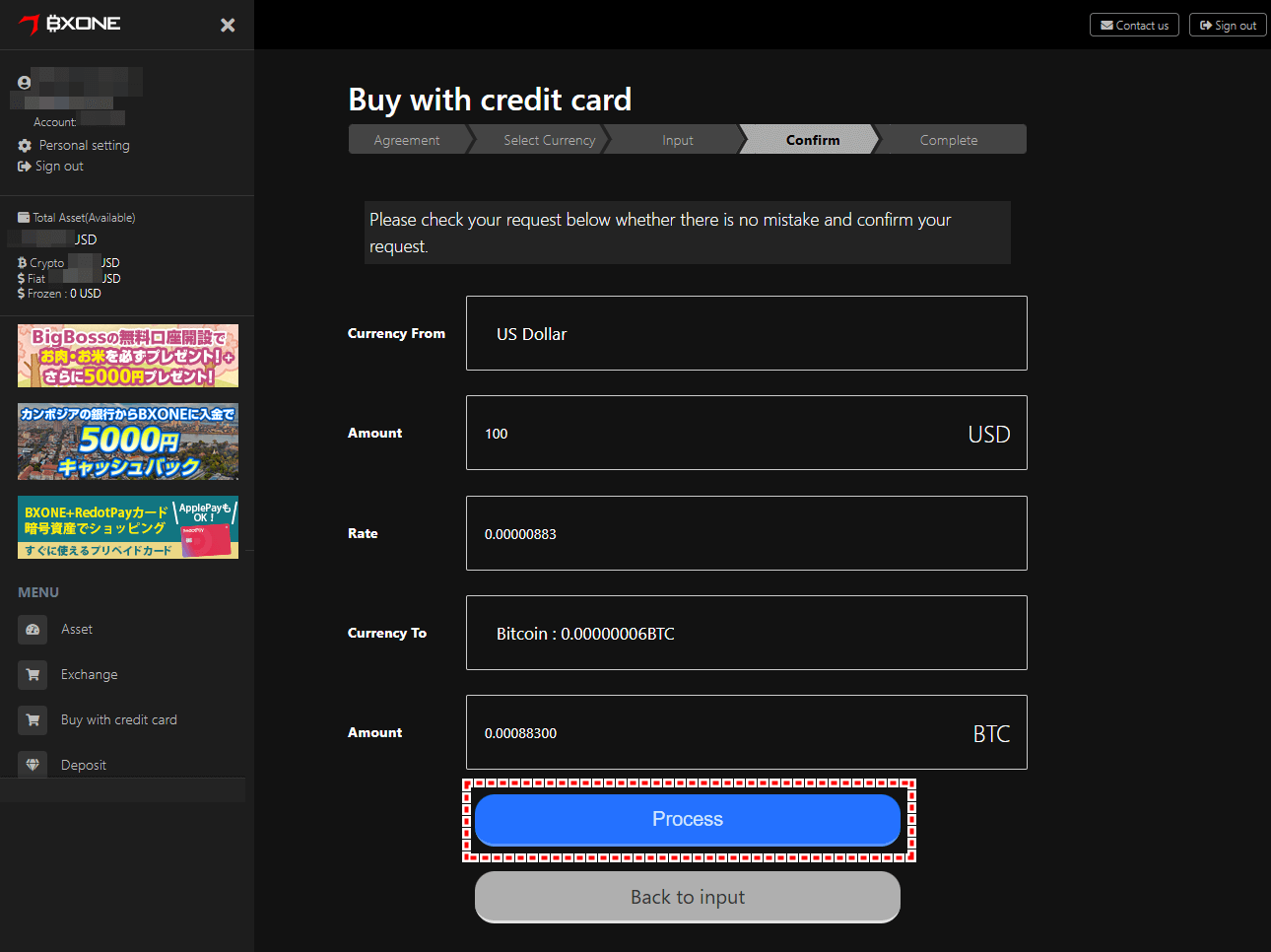Click the Total Asset wallet icon
The height and width of the screenshot is (952, 1271).
coord(24,218)
